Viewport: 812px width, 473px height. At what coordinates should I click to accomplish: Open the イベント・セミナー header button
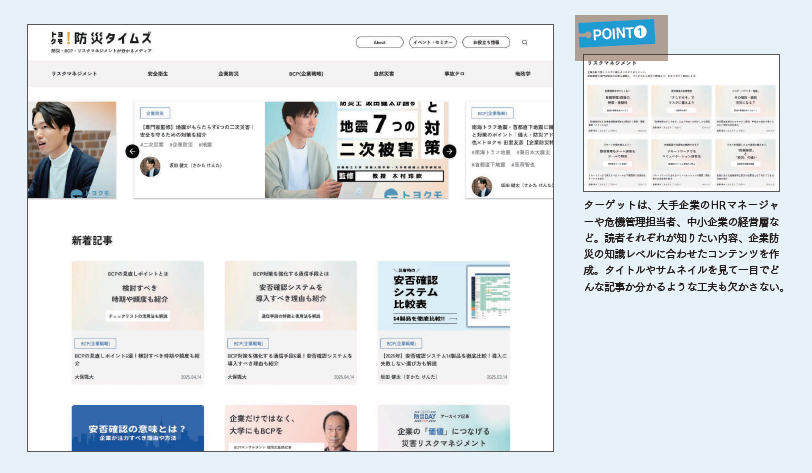[433, 42]
